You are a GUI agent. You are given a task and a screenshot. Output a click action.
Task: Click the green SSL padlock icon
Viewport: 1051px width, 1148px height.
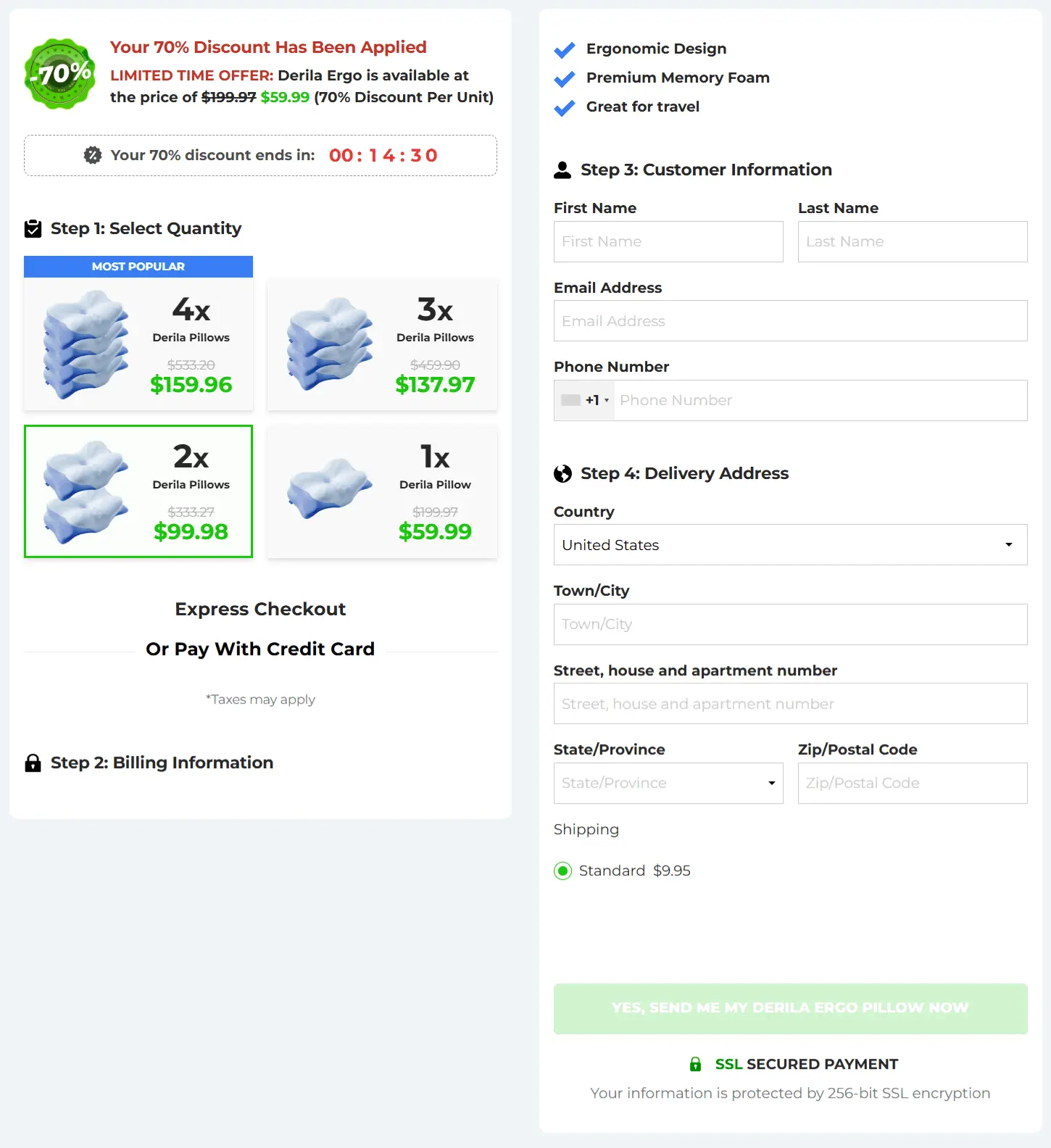pyautogui.click(x=696, y=1063)
